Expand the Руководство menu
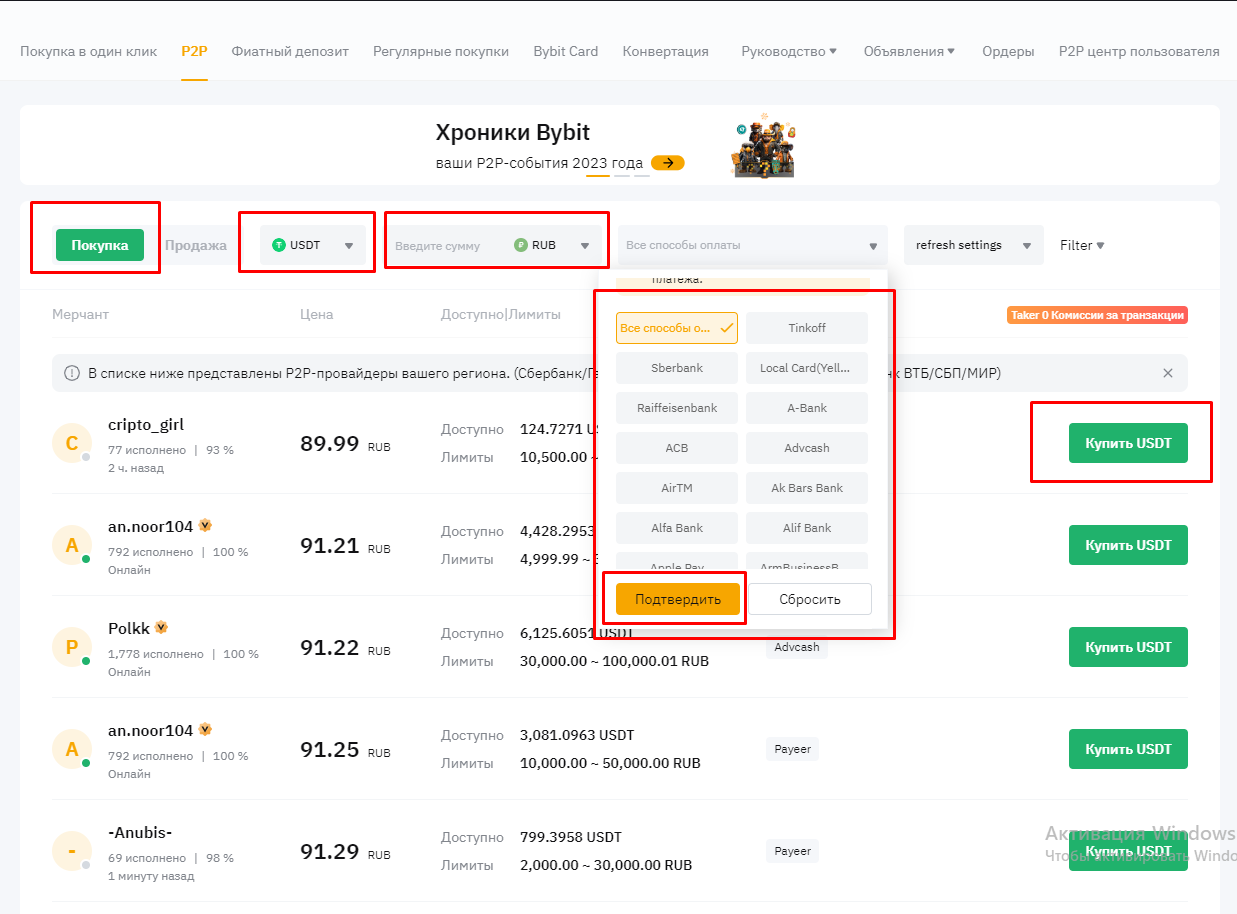 tap(789, 51)
